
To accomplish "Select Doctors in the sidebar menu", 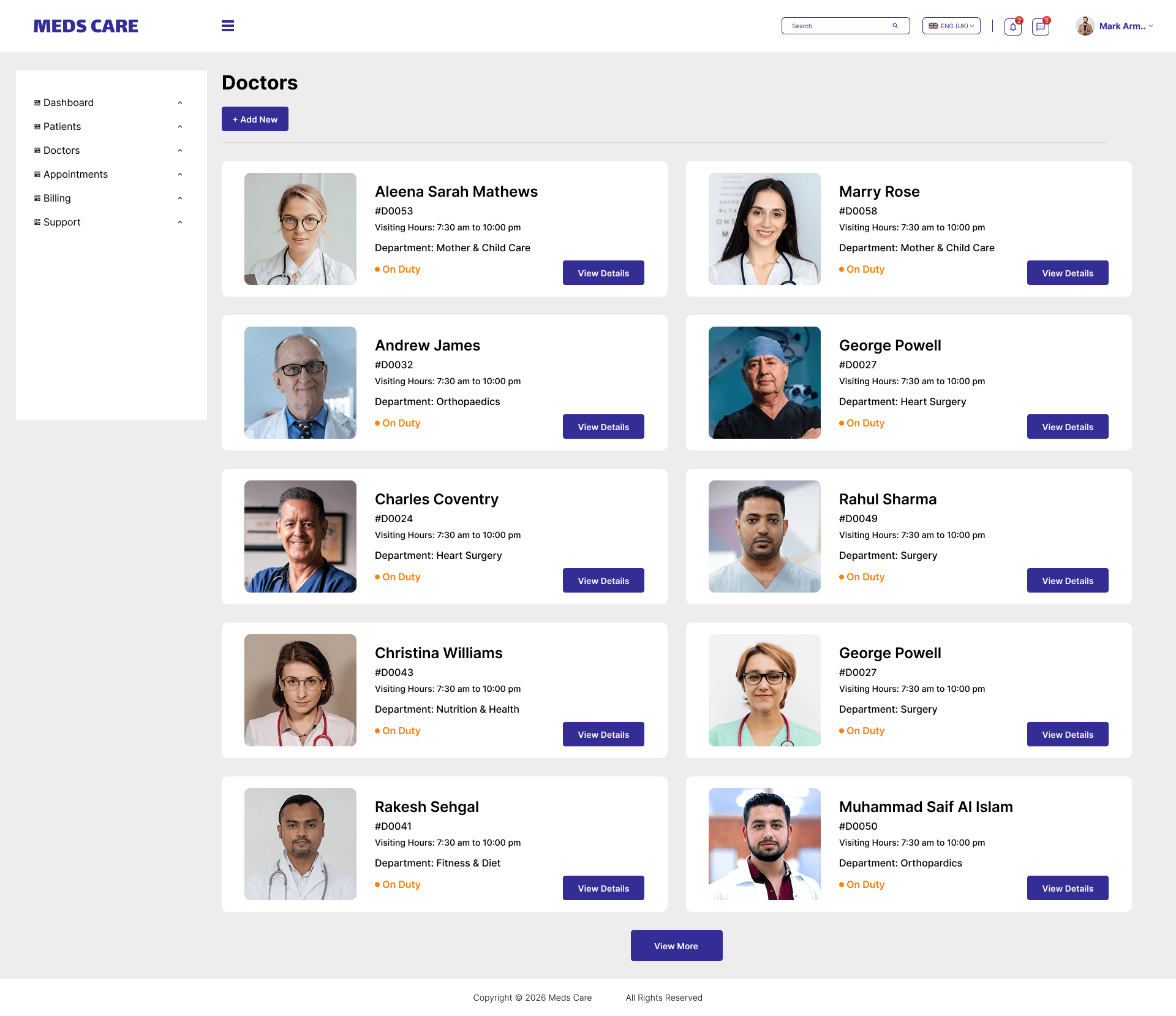I will (x=61, y=150).
